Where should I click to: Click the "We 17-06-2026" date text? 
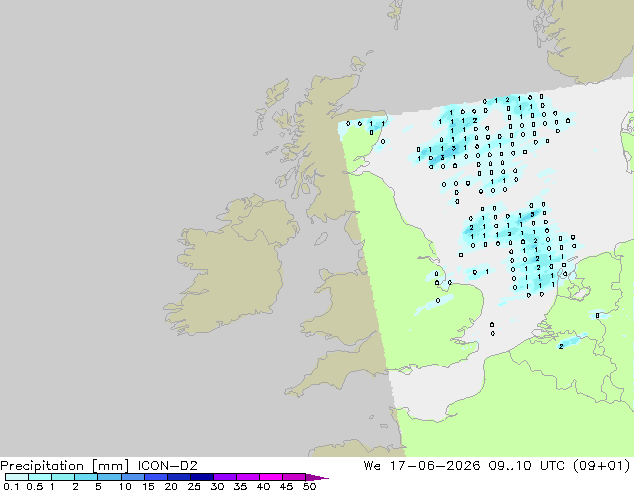click(x=422, y=466)
